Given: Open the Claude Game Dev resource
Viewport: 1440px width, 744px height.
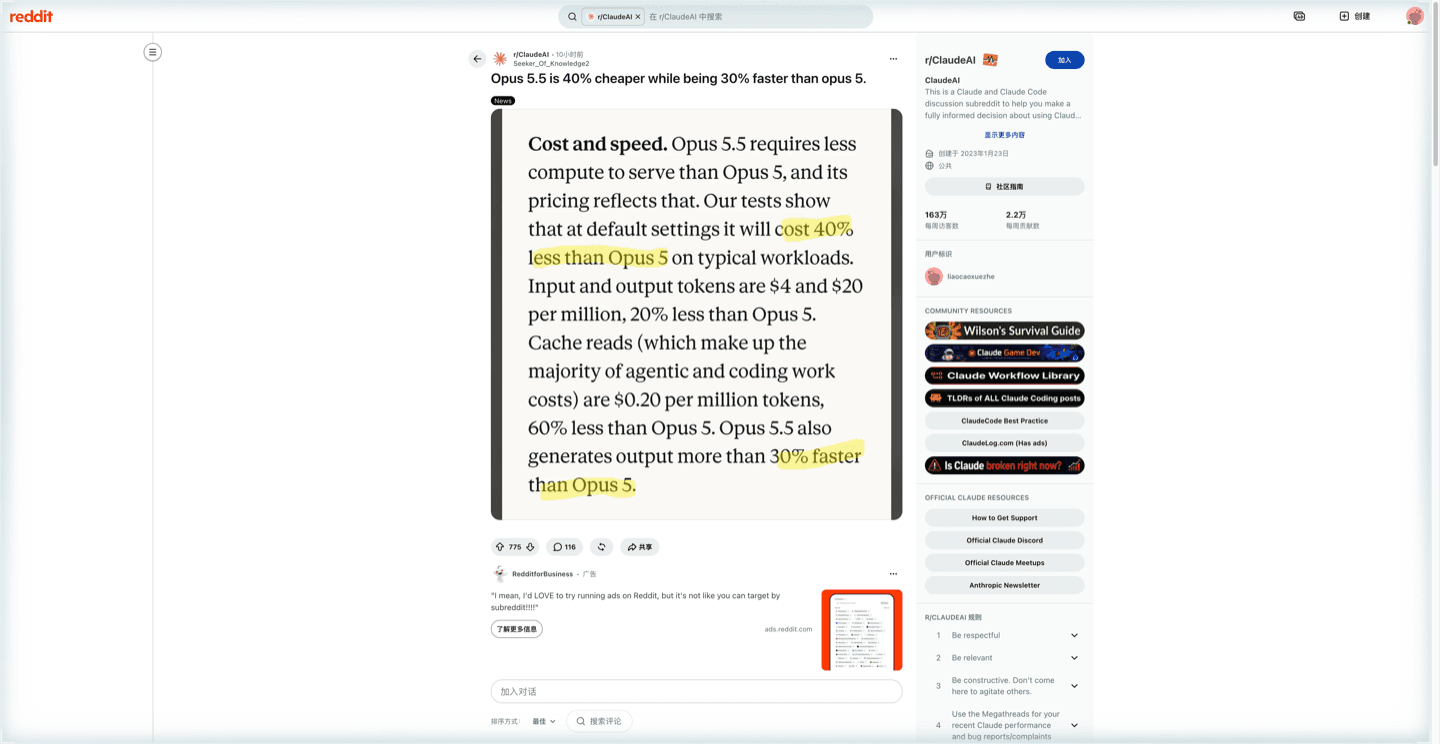Looking at the screenshot, I should point(1004,353).
